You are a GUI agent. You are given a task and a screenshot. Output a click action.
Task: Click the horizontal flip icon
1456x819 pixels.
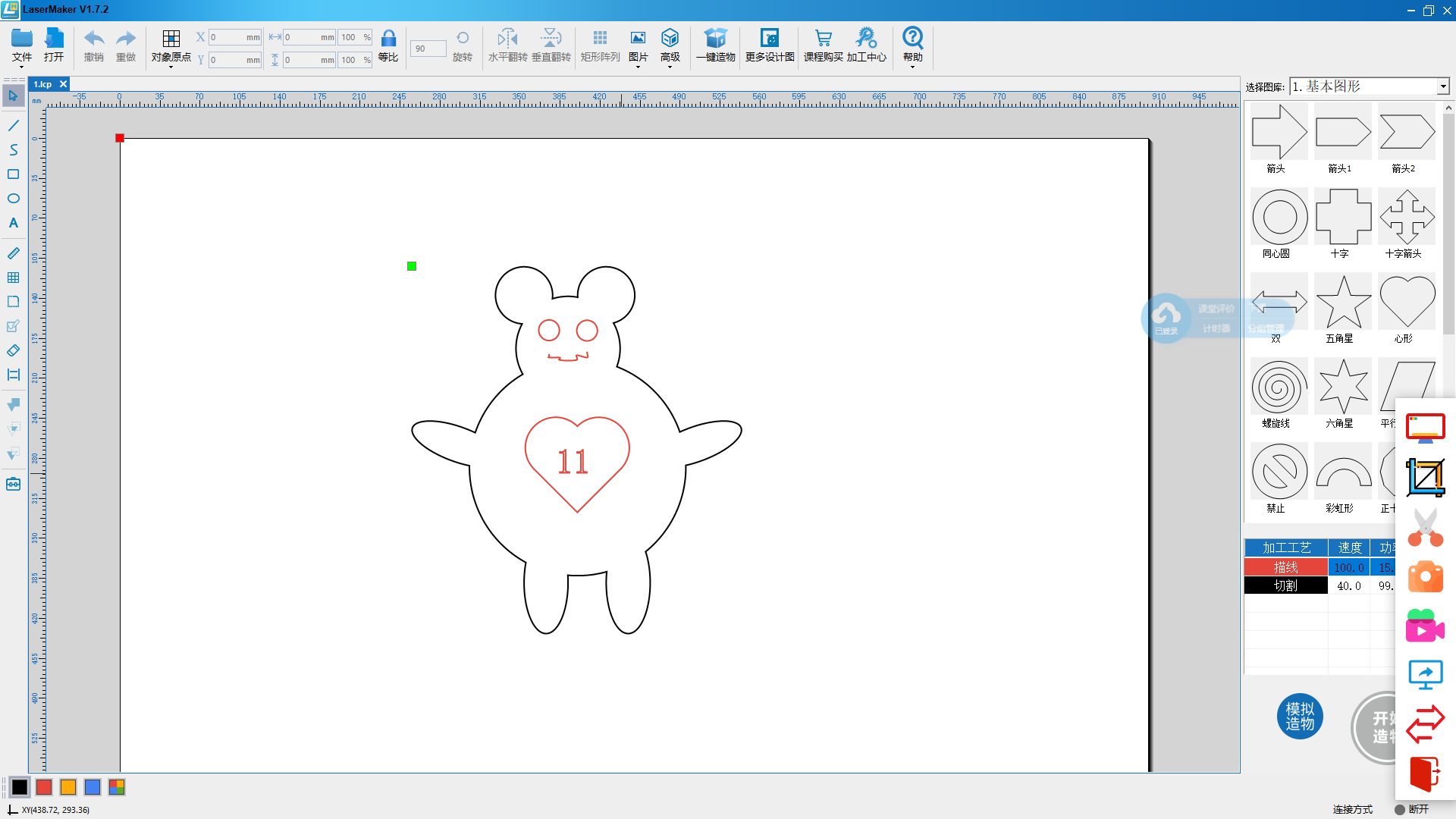pyautogui.click(x=507, y=39)
